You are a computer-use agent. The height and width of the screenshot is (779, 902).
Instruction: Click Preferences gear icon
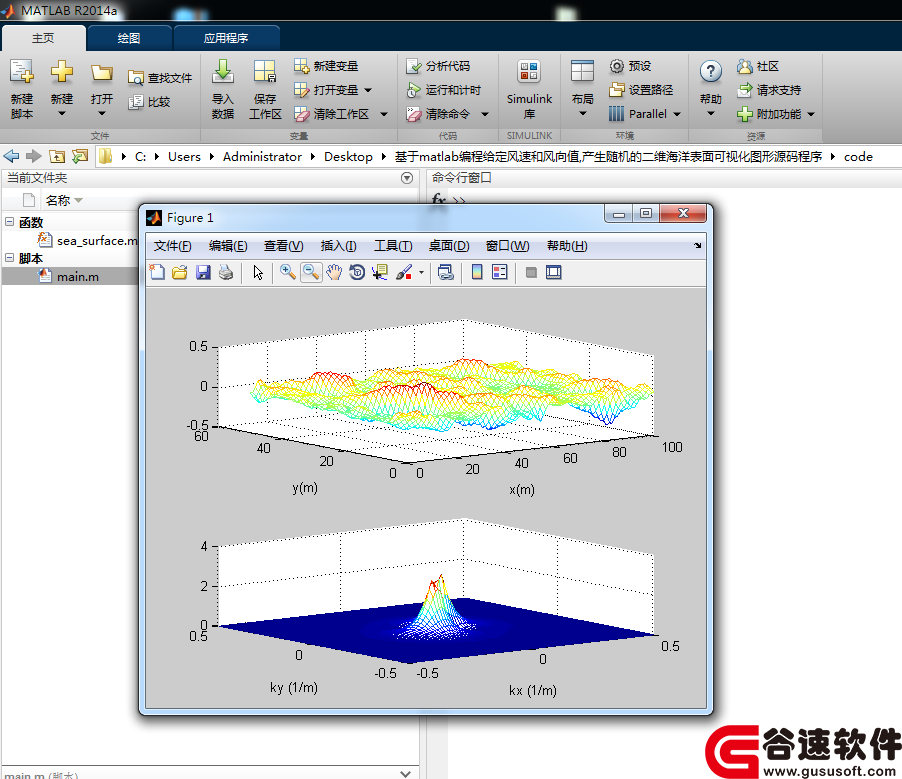click(x=616, y=66)
